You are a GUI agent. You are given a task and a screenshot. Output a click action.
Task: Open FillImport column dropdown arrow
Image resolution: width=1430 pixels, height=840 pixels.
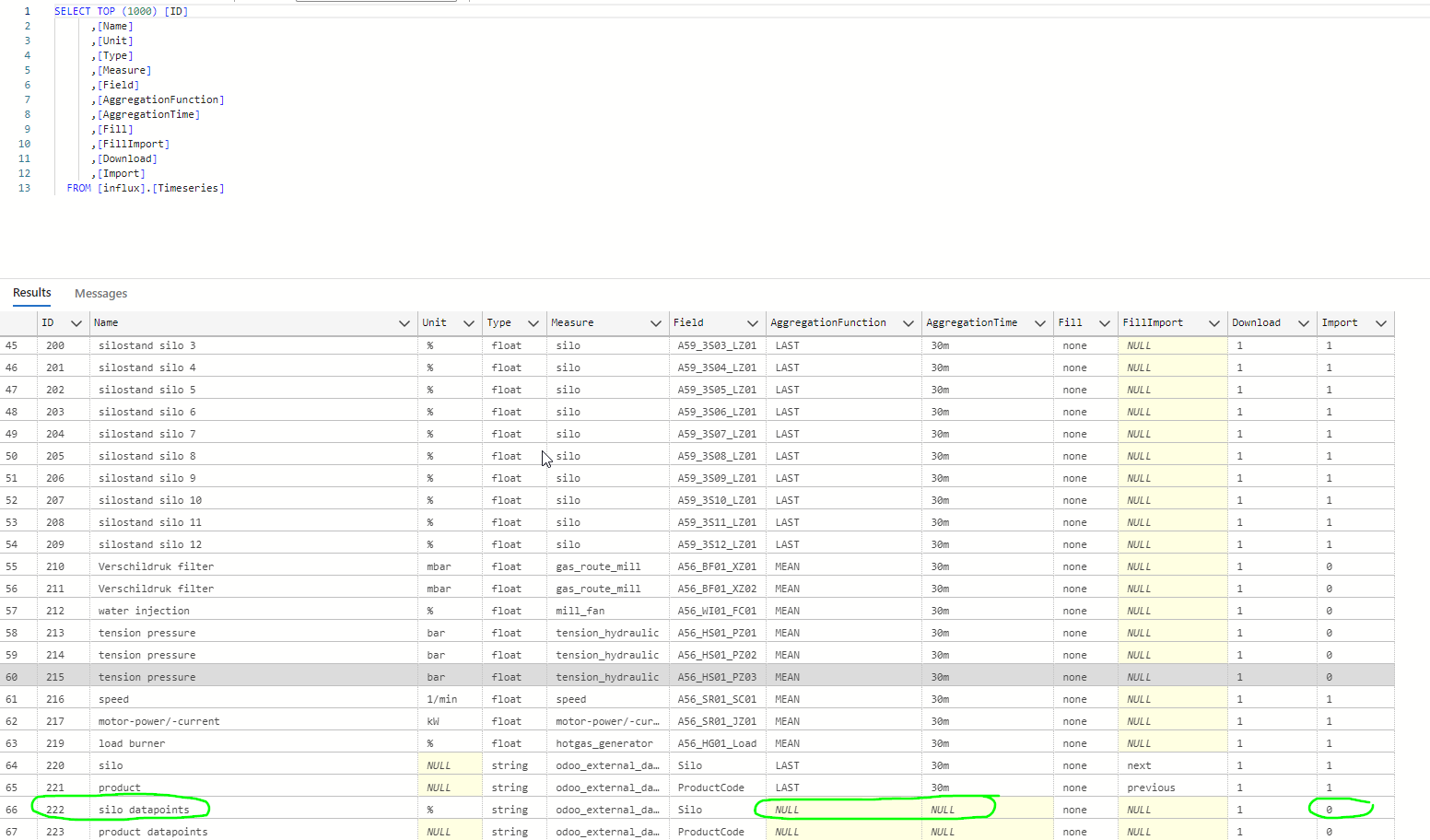(1213, 323)
